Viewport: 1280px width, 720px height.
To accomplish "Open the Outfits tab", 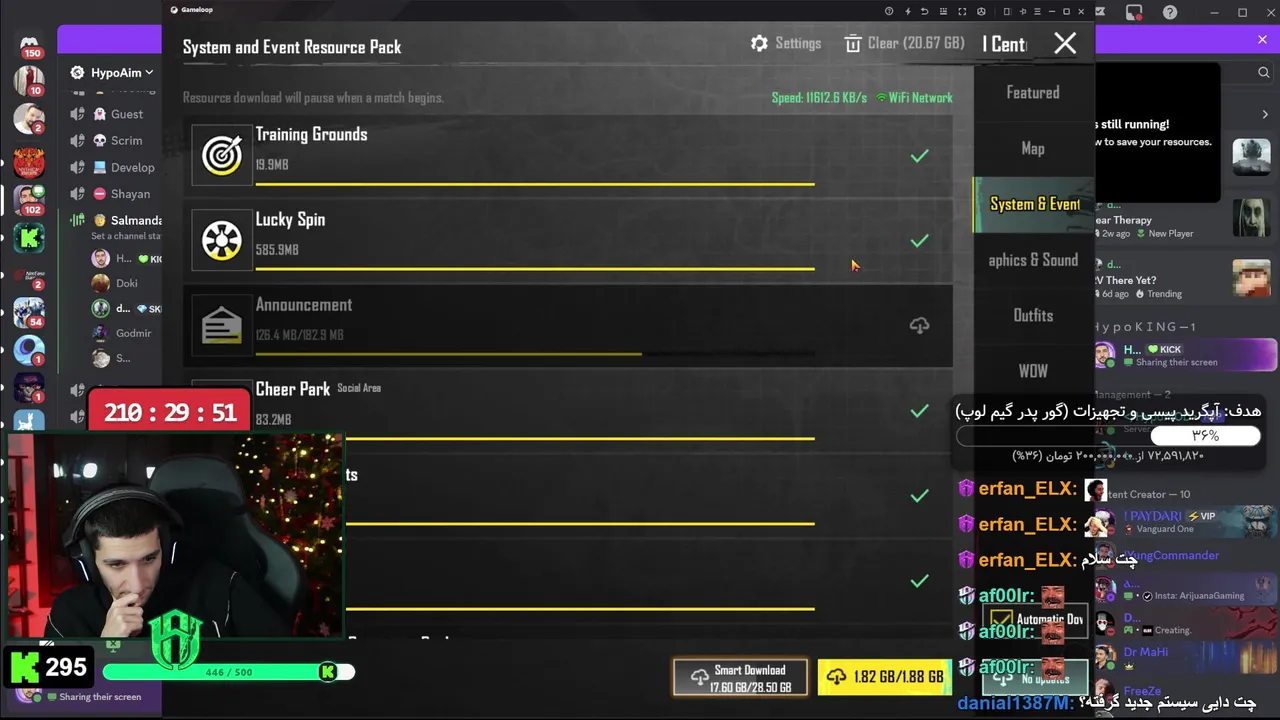I will coord(1033,315).
